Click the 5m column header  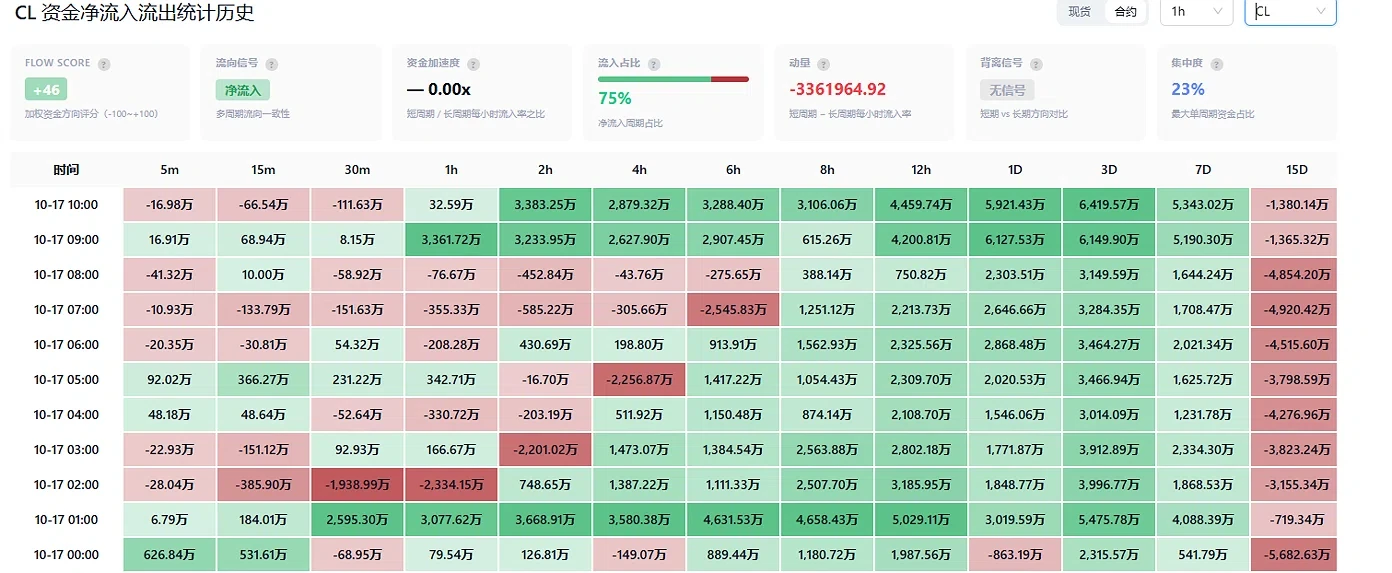[170, 170]
